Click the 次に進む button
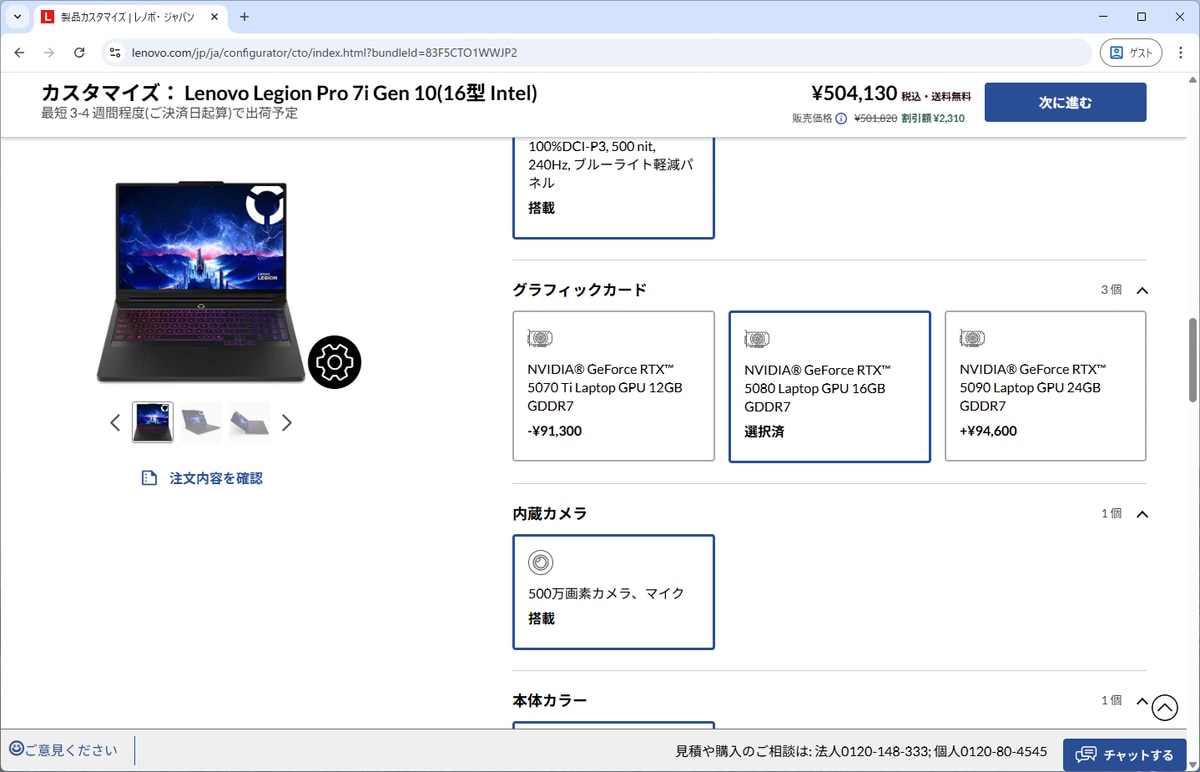Screen dimensions: 1200x772 [1065, 102]
